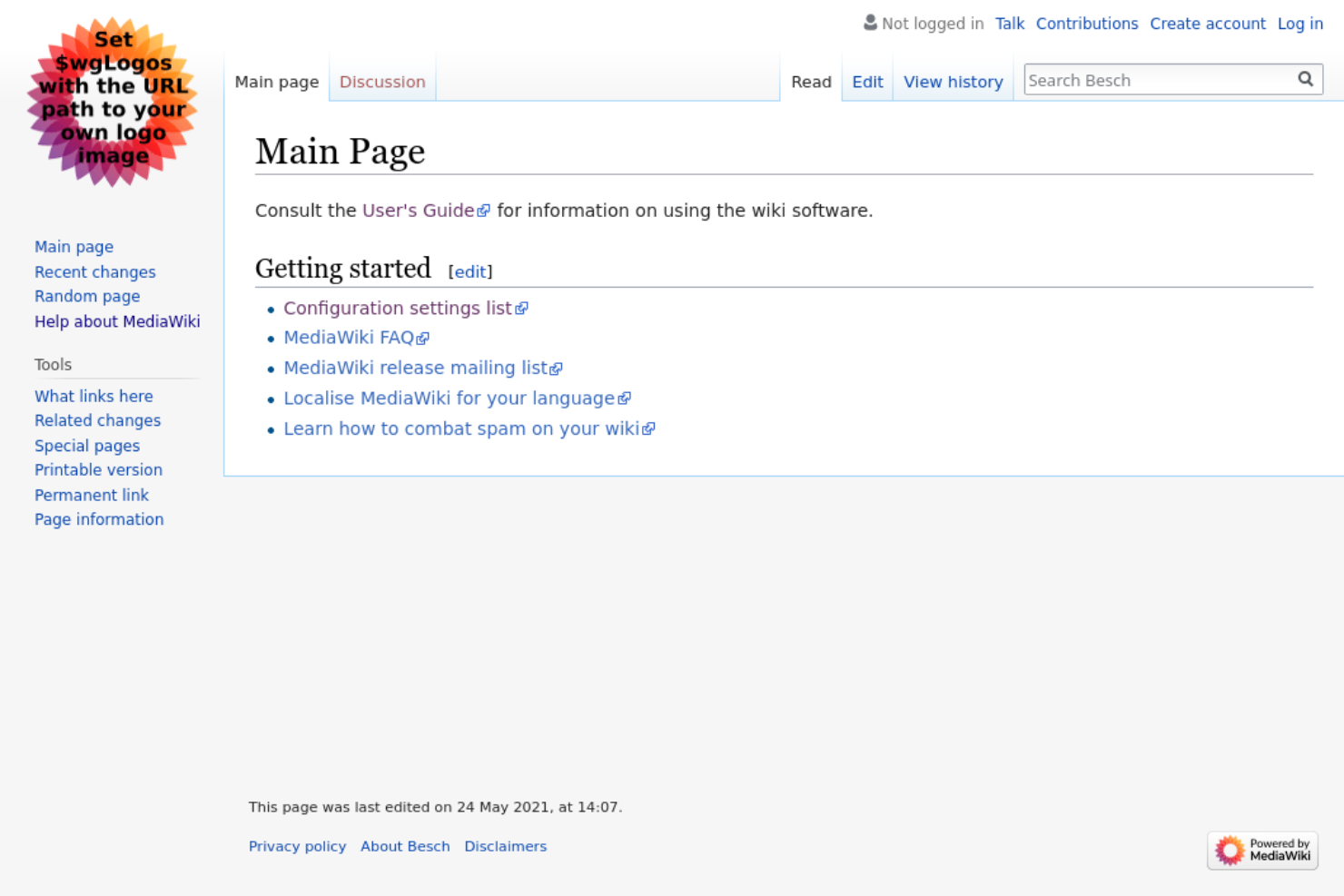Click the user icon next to Not logged in
Viewport: 1344px width, 896px height.
pyautogui.click(x=869, y=23)
